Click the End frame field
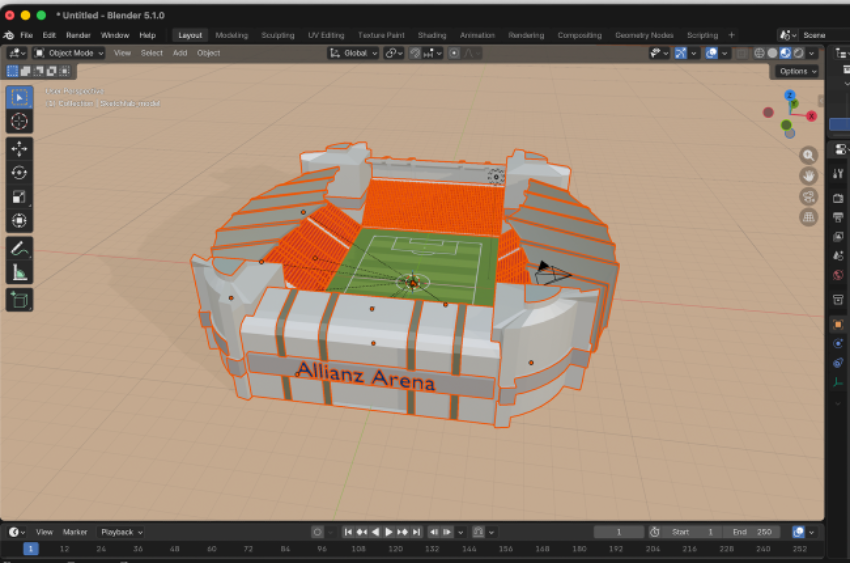This screenshot has width=850, height=564. point(751,532)
